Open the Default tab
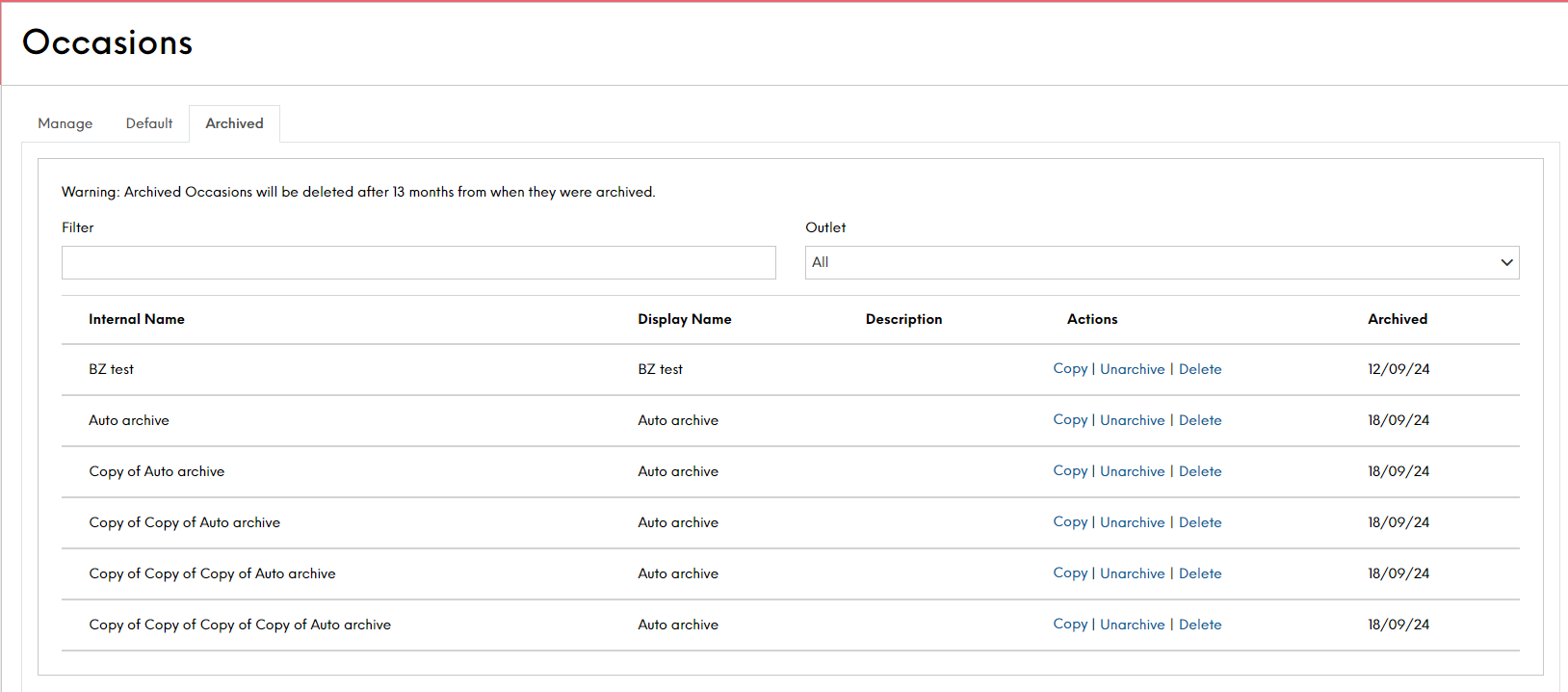Image resolution: width=1568 pixels, height=692 pixels. [x=149, y=123]
